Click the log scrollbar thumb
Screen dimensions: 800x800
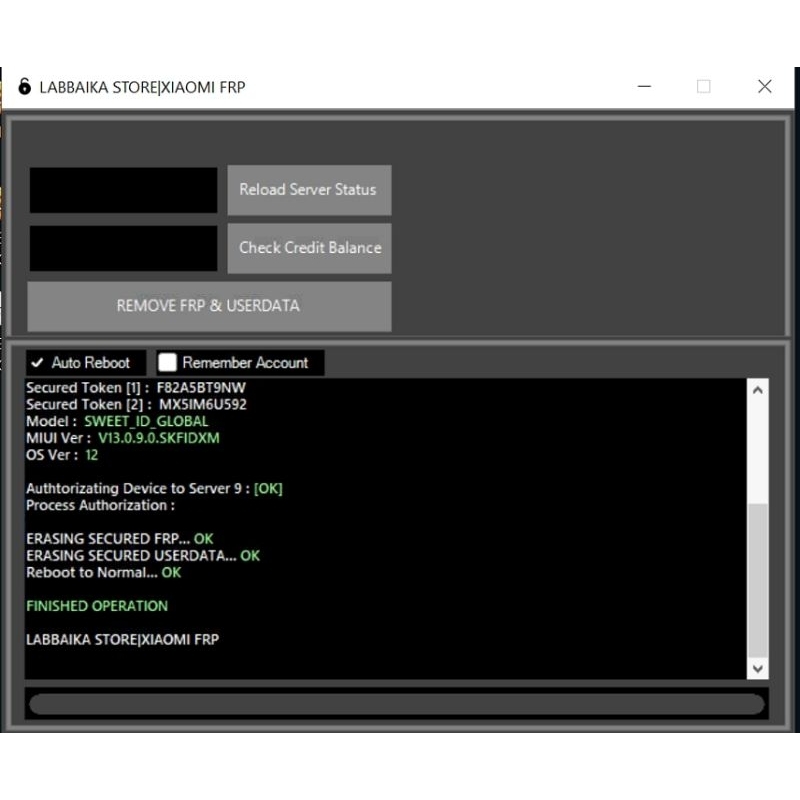(x=758, y=580)
